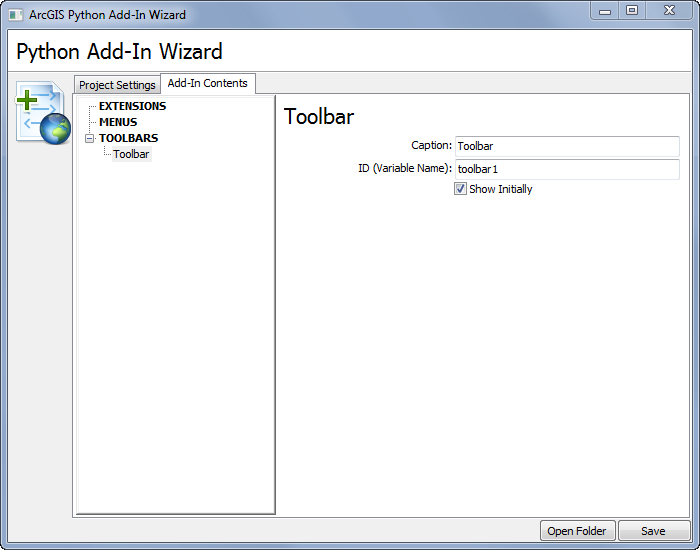Image resolution: width=700 pixels, height=550 pixels.
Task: Click the Add-In Wizard globe document icon
Action: [43, 112]
